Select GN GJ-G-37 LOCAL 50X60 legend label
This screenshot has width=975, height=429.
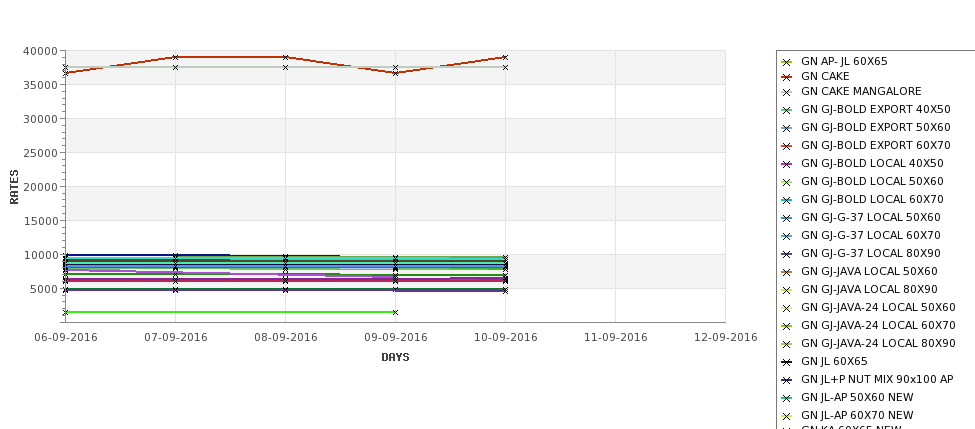click(871, 218)
